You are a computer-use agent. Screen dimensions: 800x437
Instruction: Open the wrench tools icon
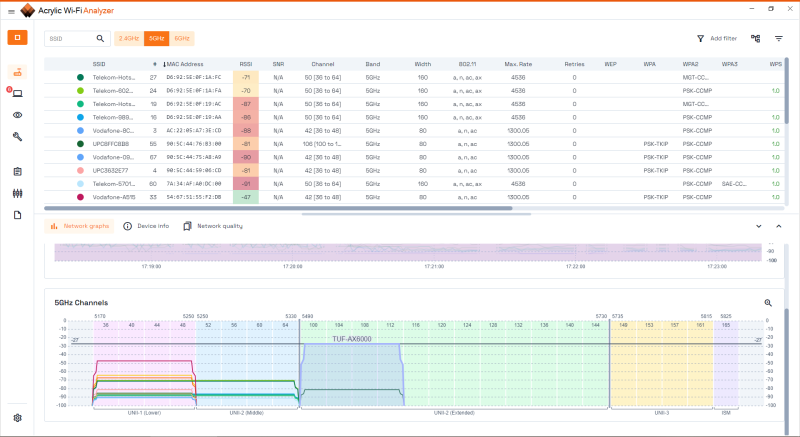17,137
